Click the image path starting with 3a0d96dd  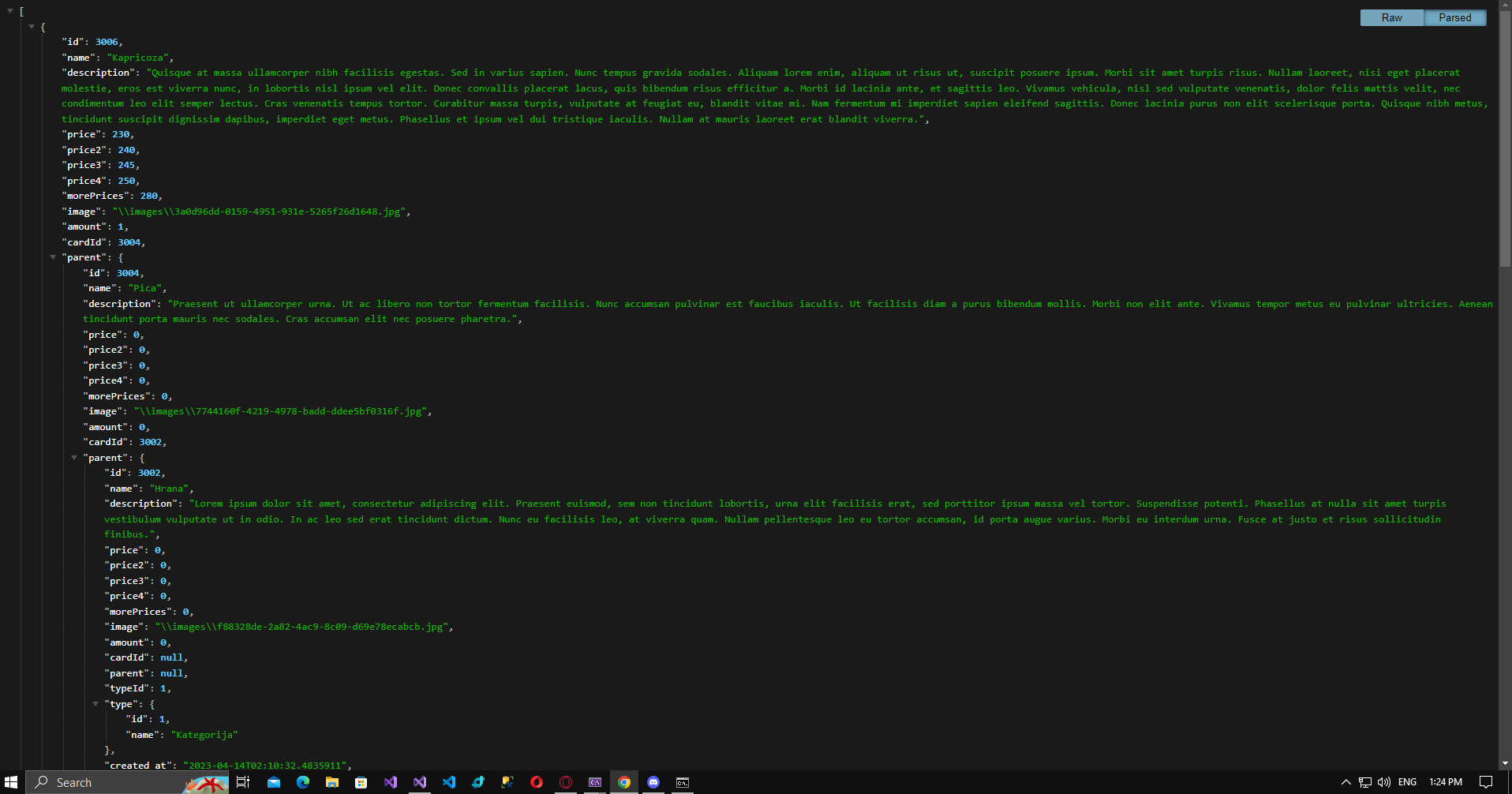coord(259,212)
